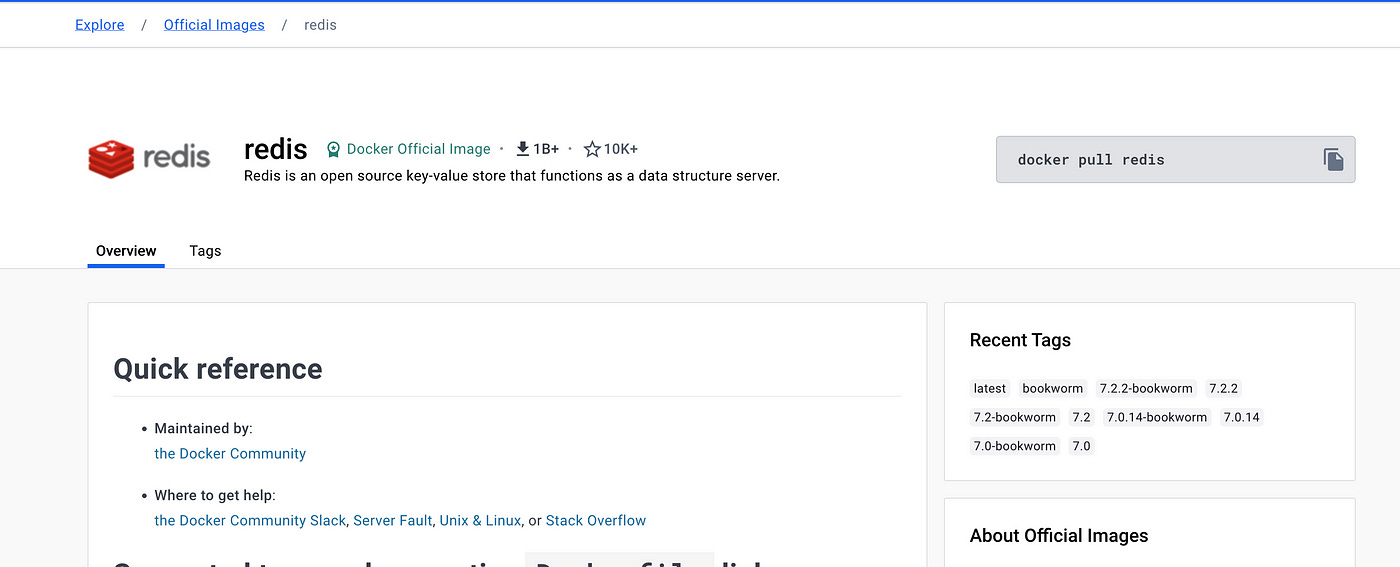Click the star rating icon
The image size is (1400, 567).
pos(592,149)
